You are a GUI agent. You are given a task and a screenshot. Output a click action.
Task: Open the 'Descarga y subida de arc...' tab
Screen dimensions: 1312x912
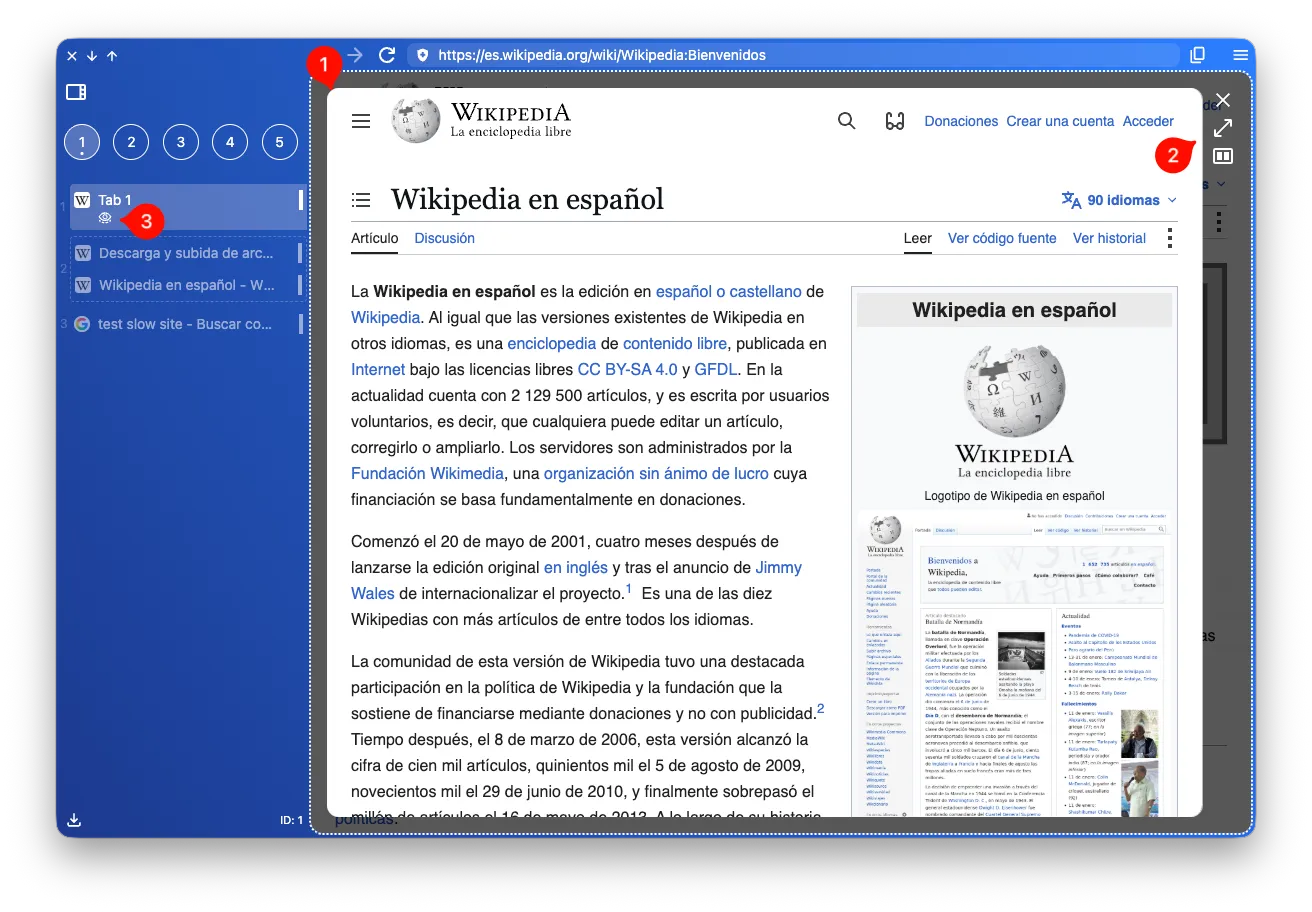click(x=188, y=253)
